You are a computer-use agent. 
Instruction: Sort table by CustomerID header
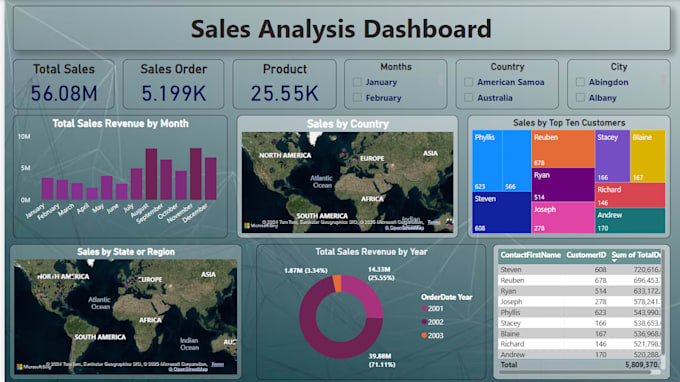pyautogui.click(x=586, y=255)
